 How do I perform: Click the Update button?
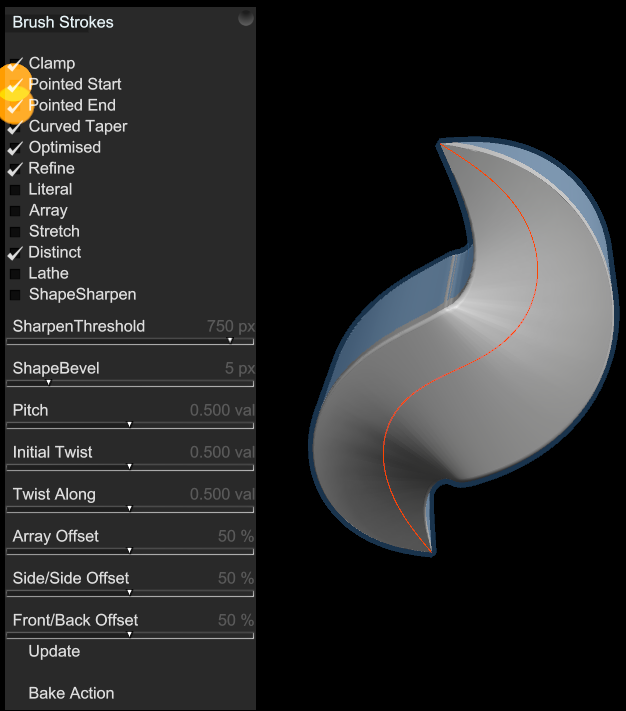[54, 652]
